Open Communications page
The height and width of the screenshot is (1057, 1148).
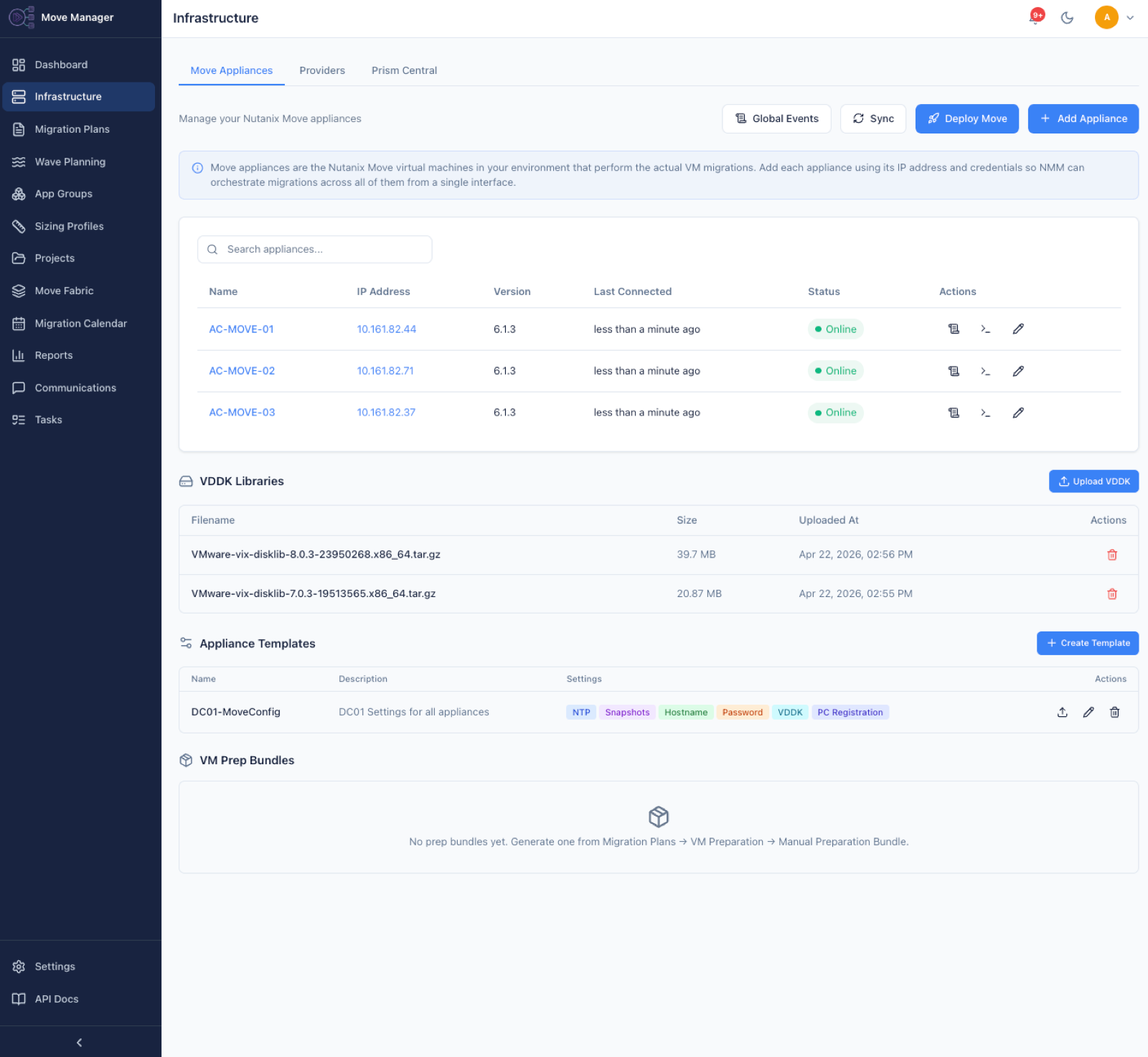(79, 387)
